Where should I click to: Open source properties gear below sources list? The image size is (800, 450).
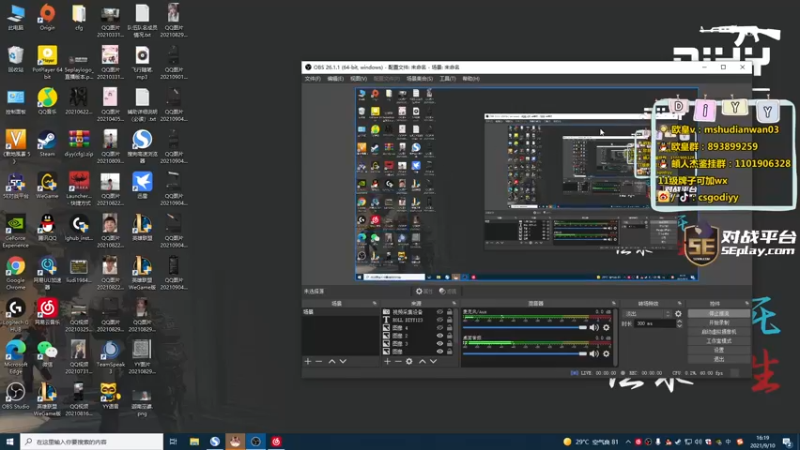pyautogui.click(x=409, y=361)
